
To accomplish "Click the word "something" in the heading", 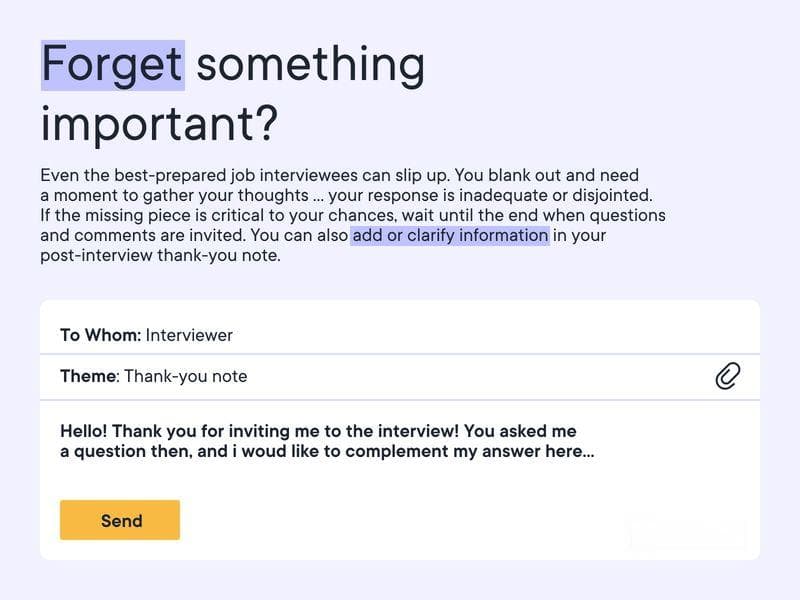I will point(311,65).
